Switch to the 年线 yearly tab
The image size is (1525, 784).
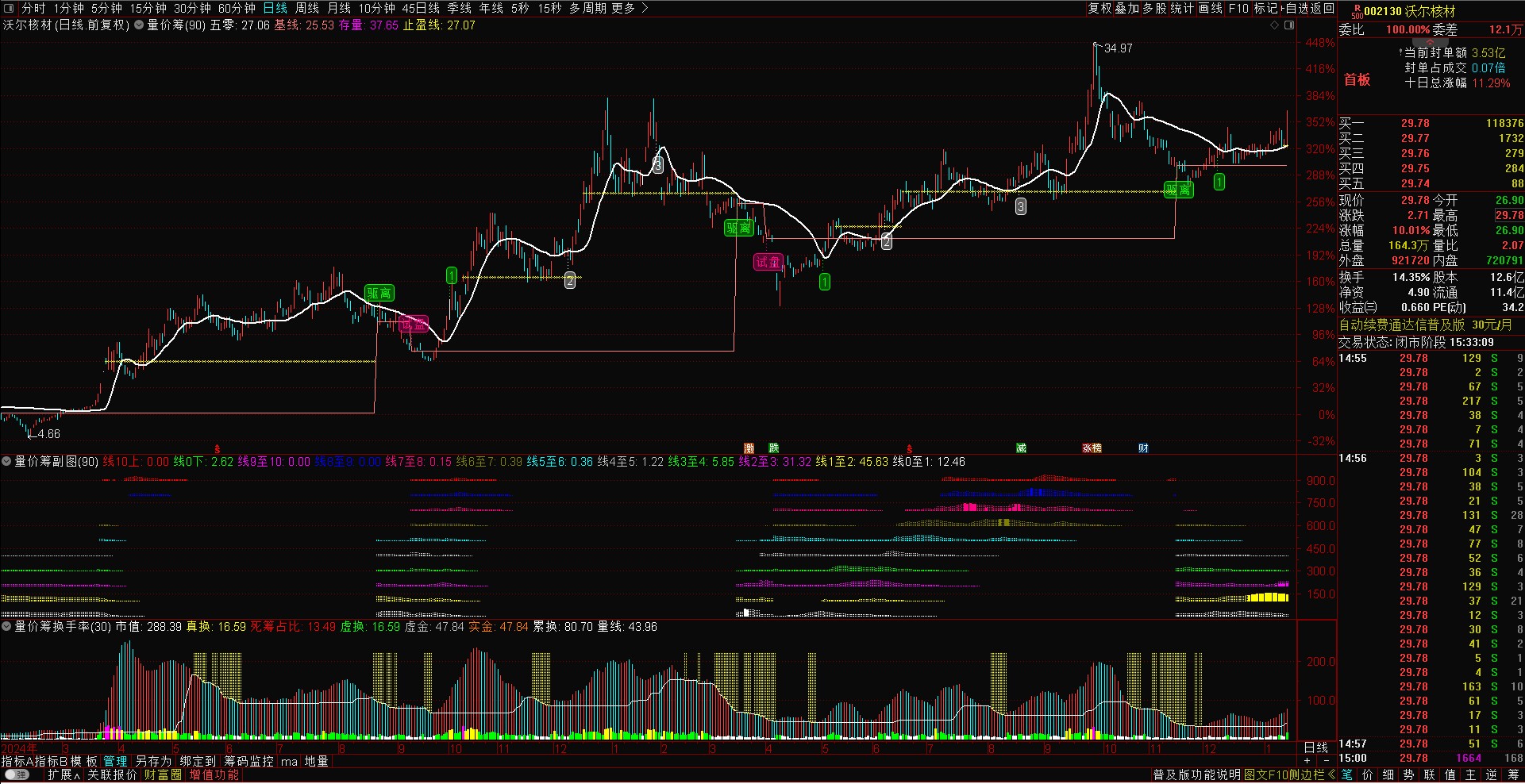point(491,8)
